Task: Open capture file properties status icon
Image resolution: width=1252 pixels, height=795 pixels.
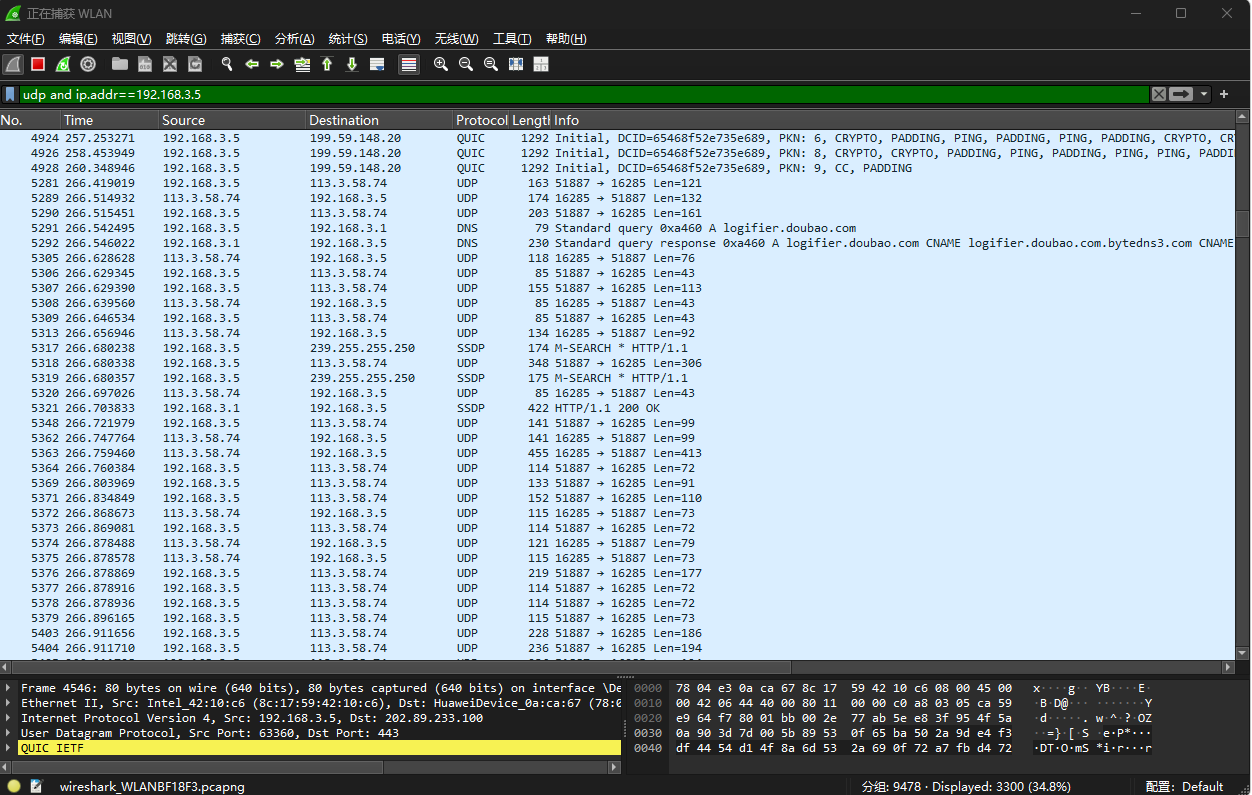Action: [37, 786]
